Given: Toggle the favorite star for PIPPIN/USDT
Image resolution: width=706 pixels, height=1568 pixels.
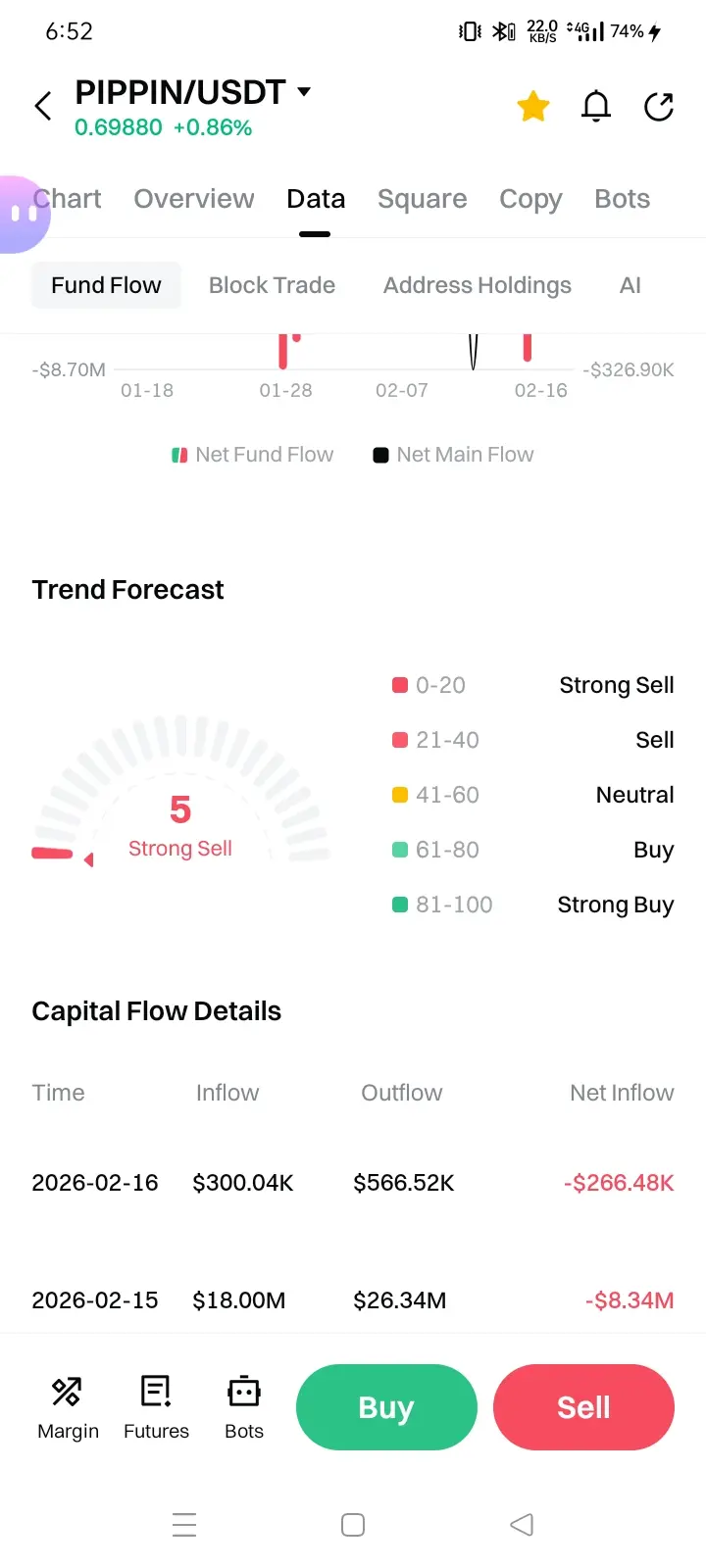Looking at the screenshot, I should pos(533,106).
